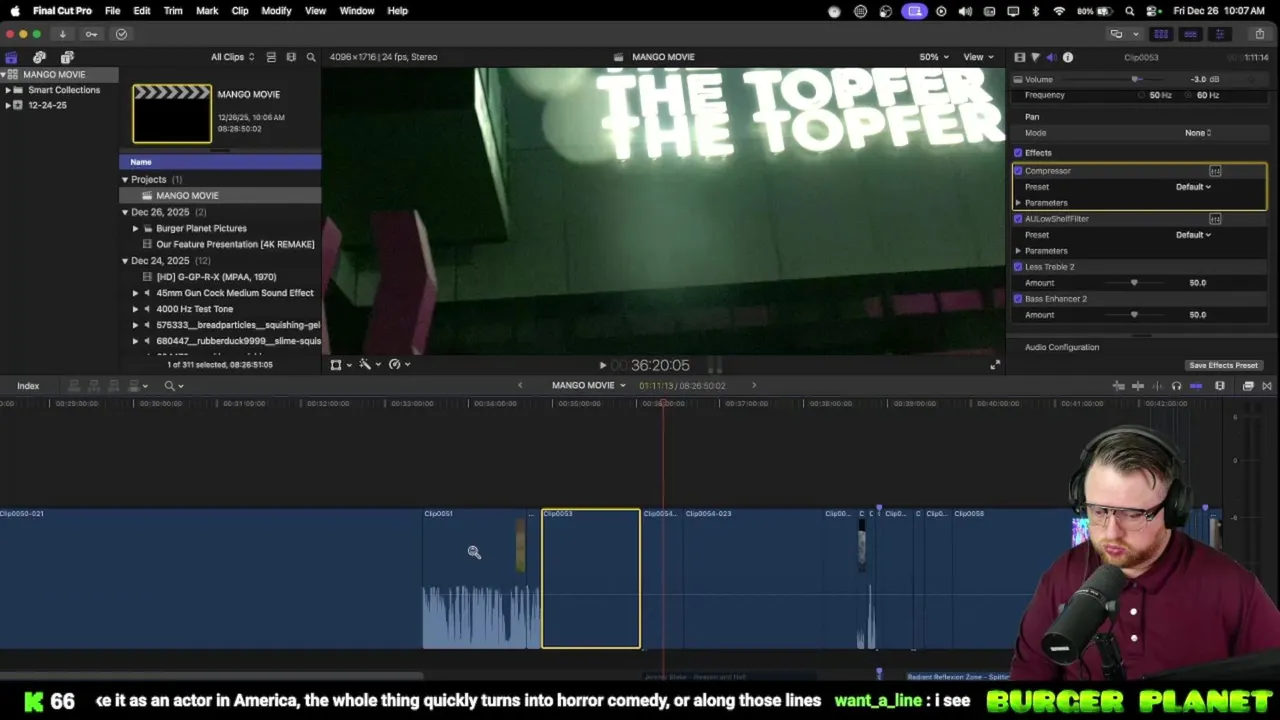Expand Smart Collections folder
The height and width of the screenshot is (720, 1280).
point(8,90)
